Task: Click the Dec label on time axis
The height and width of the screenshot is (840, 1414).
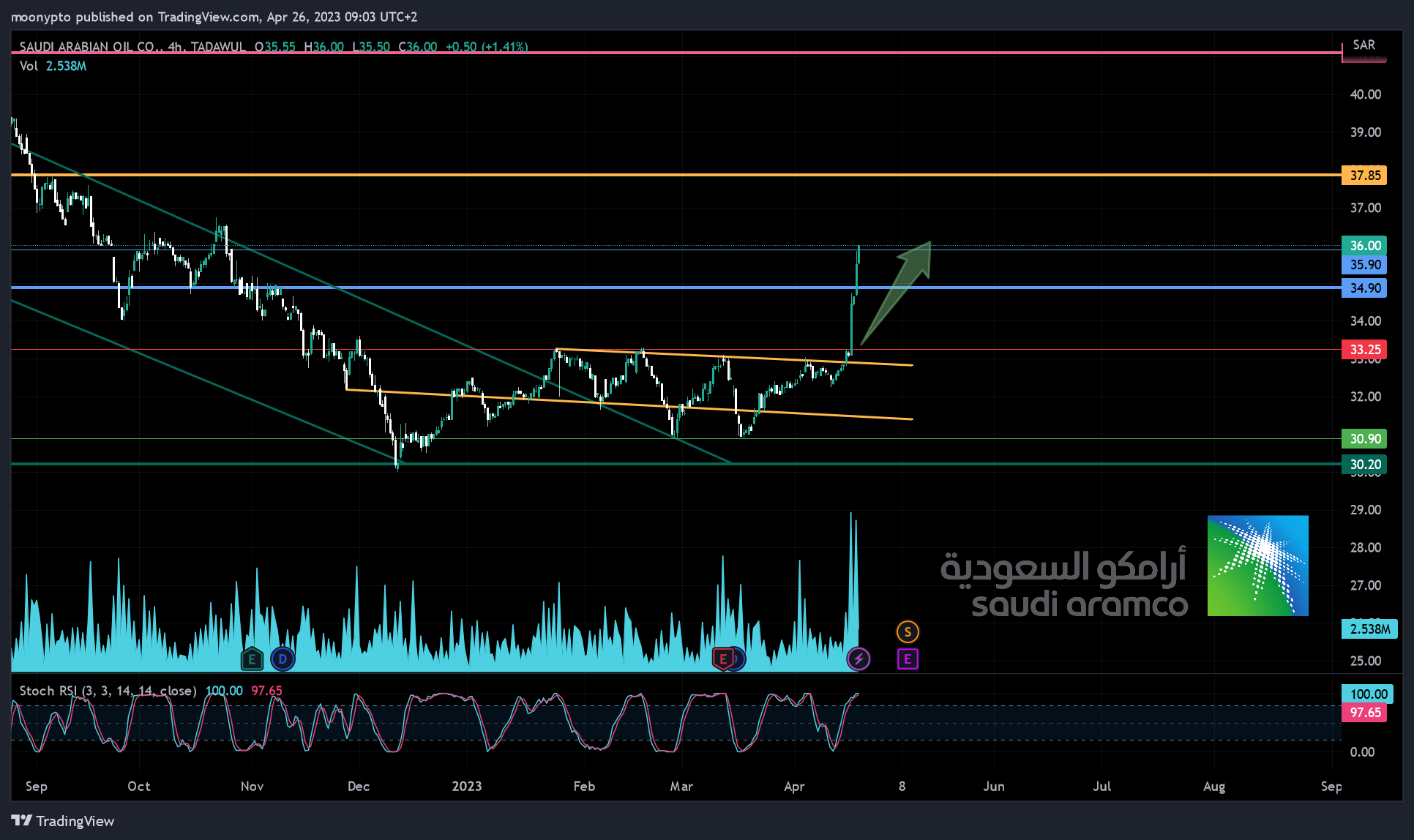Action: tap(359, 787)
